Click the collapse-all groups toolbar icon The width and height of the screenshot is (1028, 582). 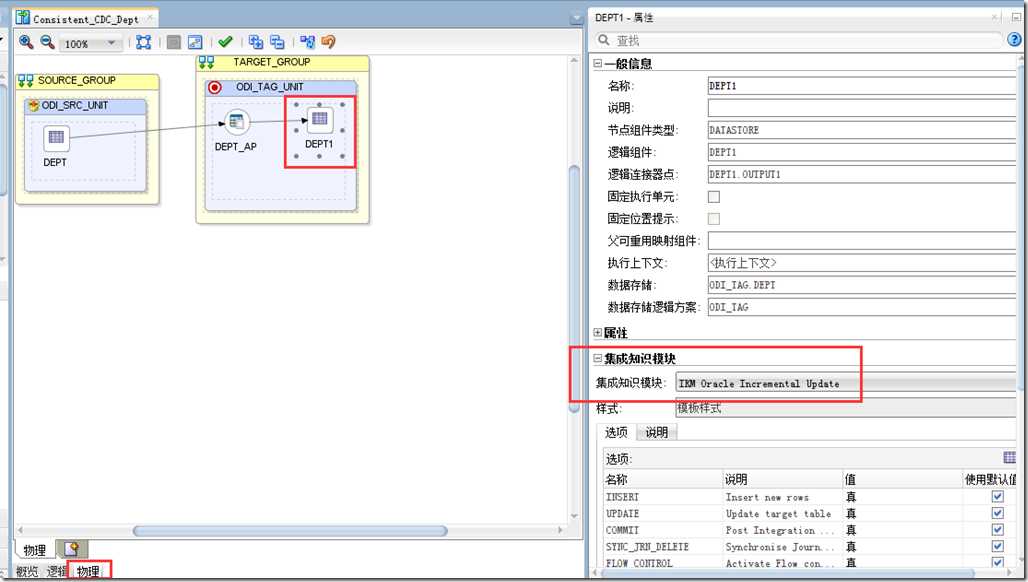coord(277,43)
